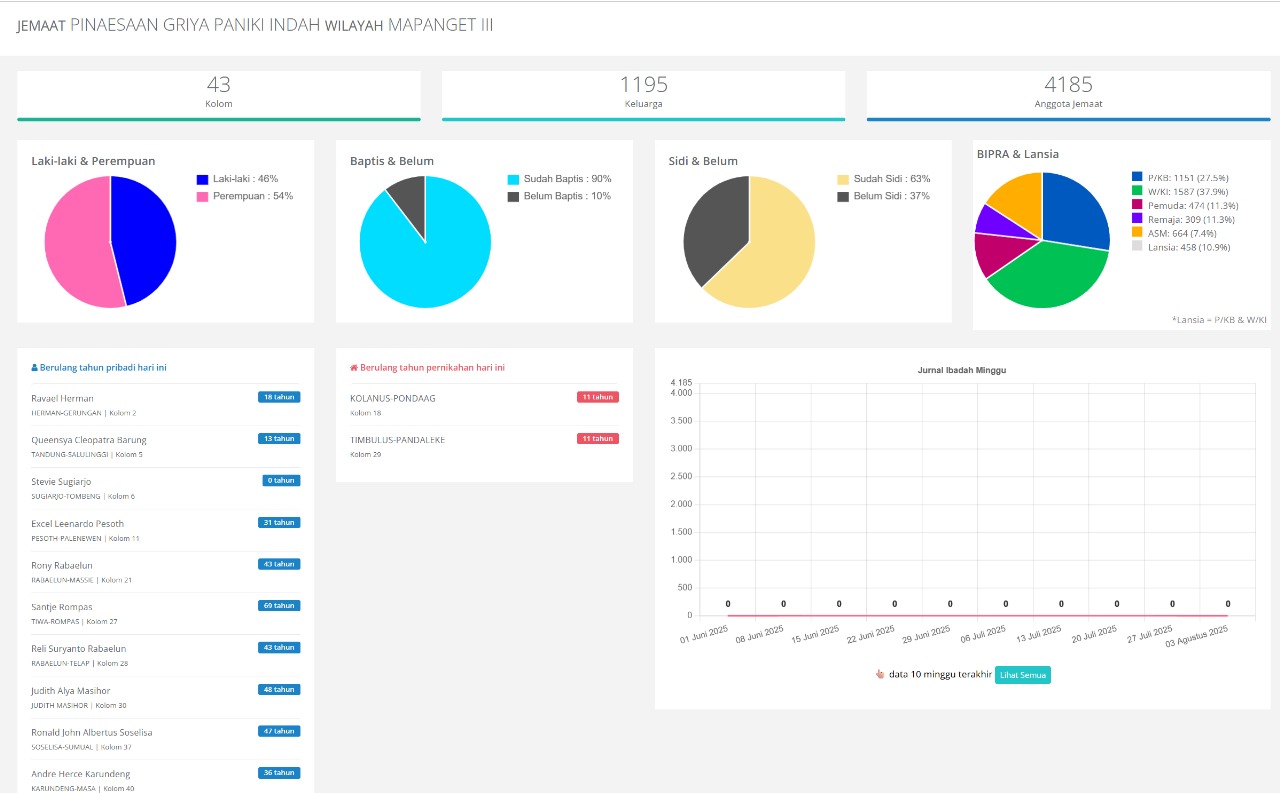1280x793 pixels.
Task: Open the 4185 Anggota Jemaat card
Action: tap(1068, 92)
